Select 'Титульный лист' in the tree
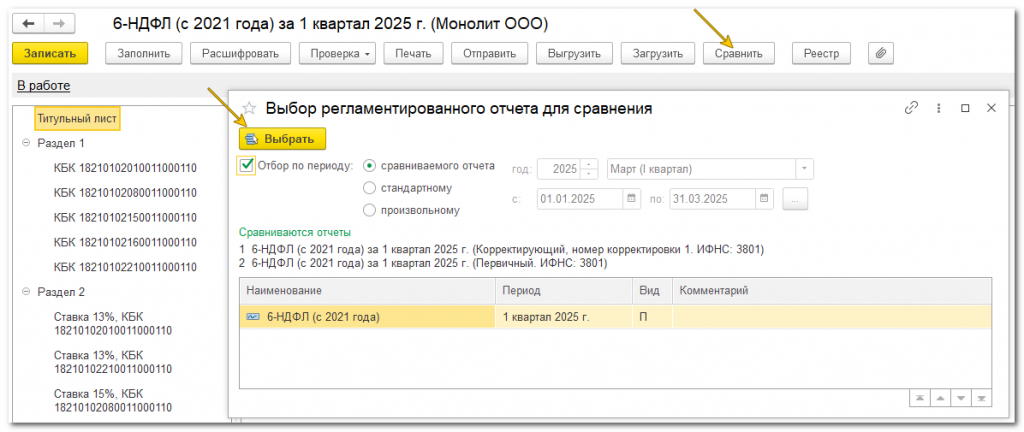The width and height of the screenshot is (1024, 432). pyautogui.click(x=77, y=119)
